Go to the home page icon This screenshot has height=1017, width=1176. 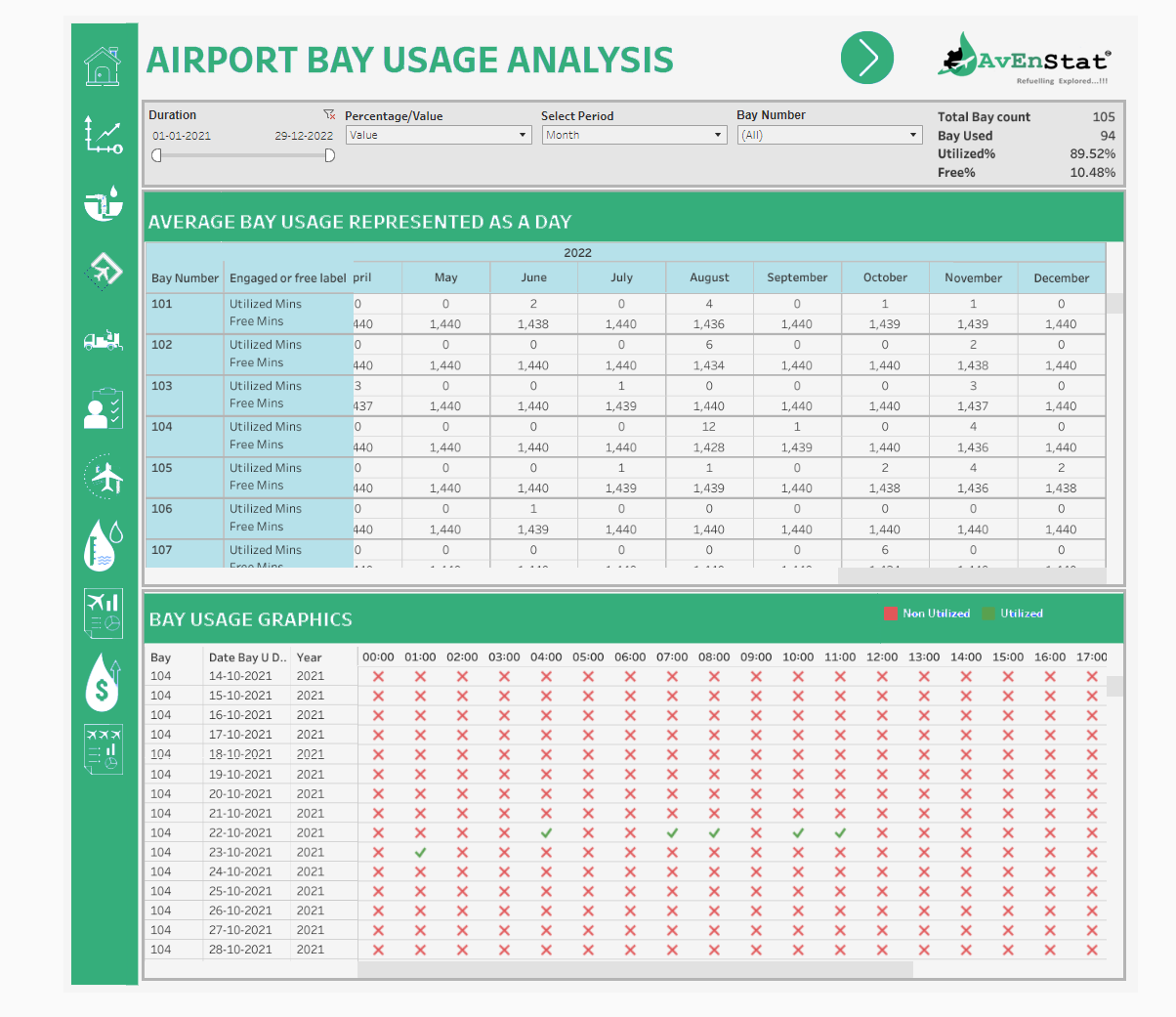[103, 66]
